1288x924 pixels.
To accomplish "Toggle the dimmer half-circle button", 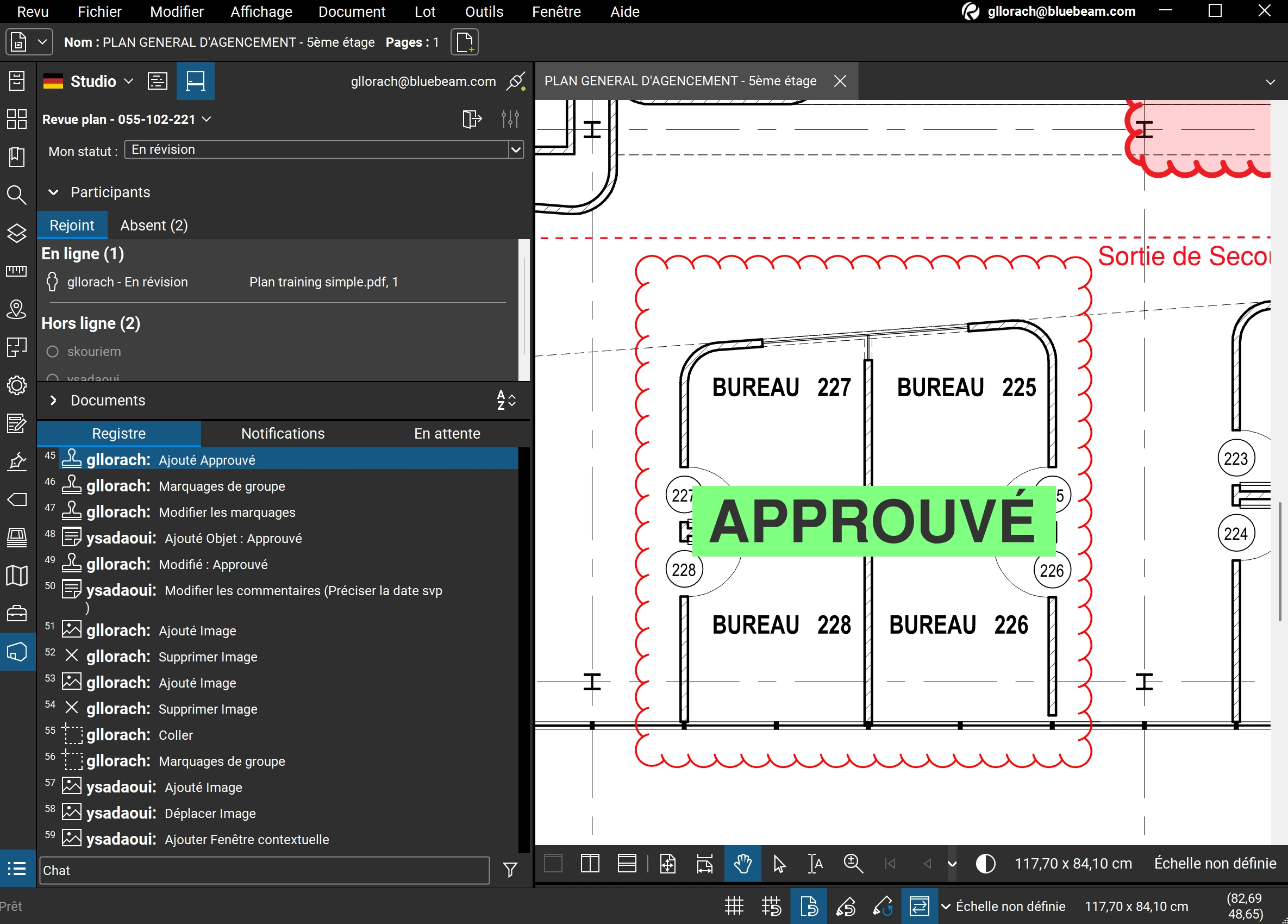I will point(985,864).
